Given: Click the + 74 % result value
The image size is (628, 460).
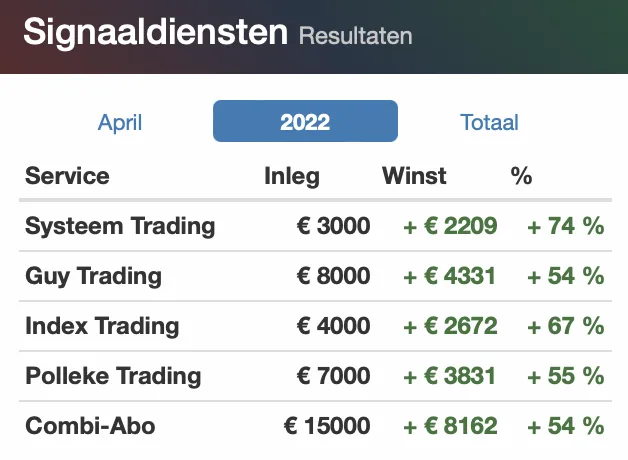Looking at the screenshot, I should 566,226.
